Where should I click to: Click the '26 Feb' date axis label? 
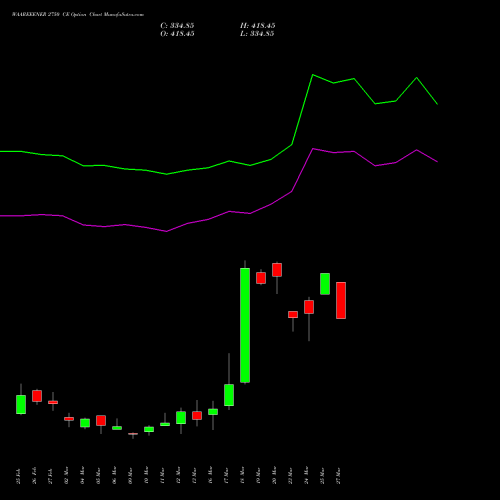coord(34,476)
